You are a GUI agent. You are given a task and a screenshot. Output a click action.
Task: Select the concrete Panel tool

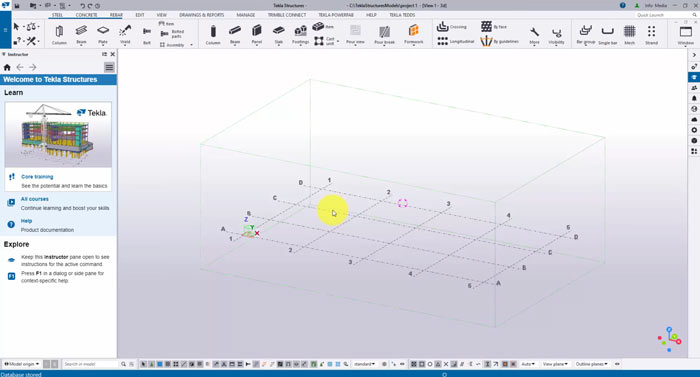click(257, 34)
